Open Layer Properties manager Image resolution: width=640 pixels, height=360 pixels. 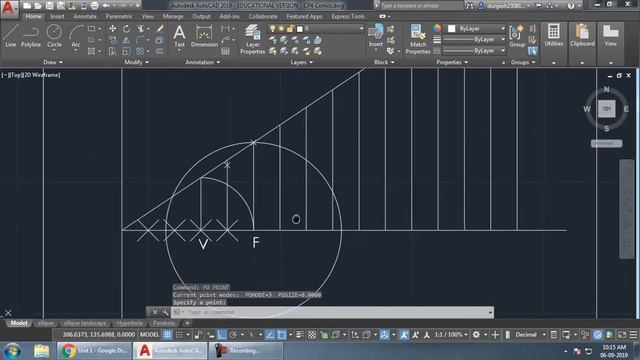[252, 39]
